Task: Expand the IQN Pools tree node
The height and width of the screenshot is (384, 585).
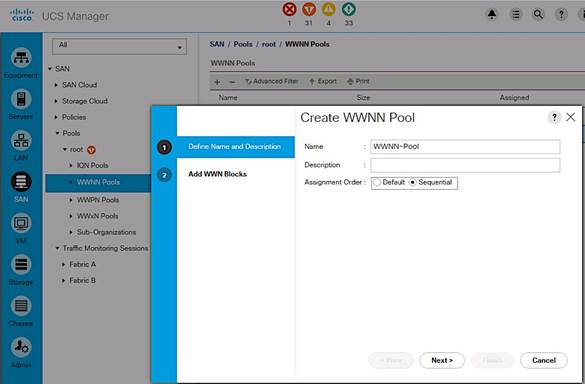Action: click(x=71, y=165)
